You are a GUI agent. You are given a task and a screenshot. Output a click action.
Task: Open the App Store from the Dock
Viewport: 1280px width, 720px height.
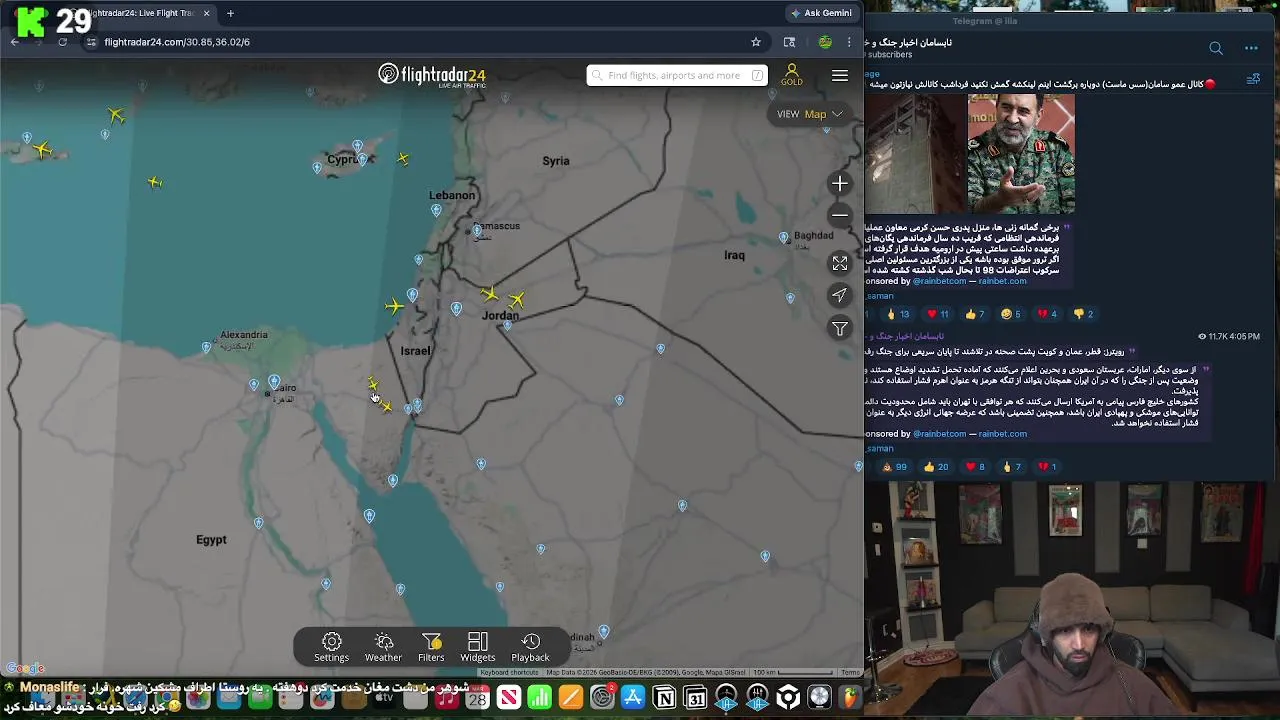click(633, 698)
